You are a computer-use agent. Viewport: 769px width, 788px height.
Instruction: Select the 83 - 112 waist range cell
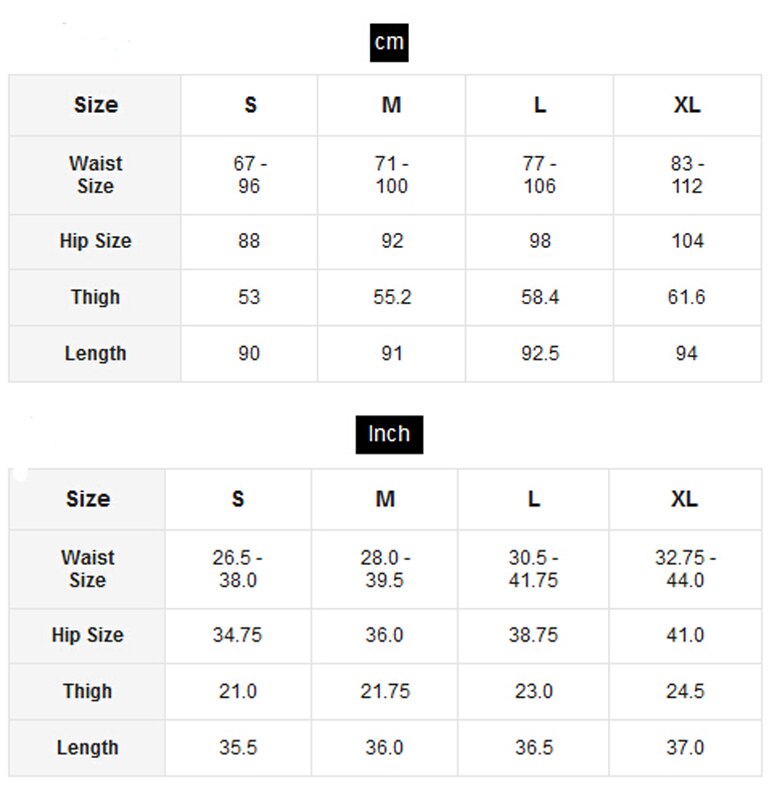(687, 175)
